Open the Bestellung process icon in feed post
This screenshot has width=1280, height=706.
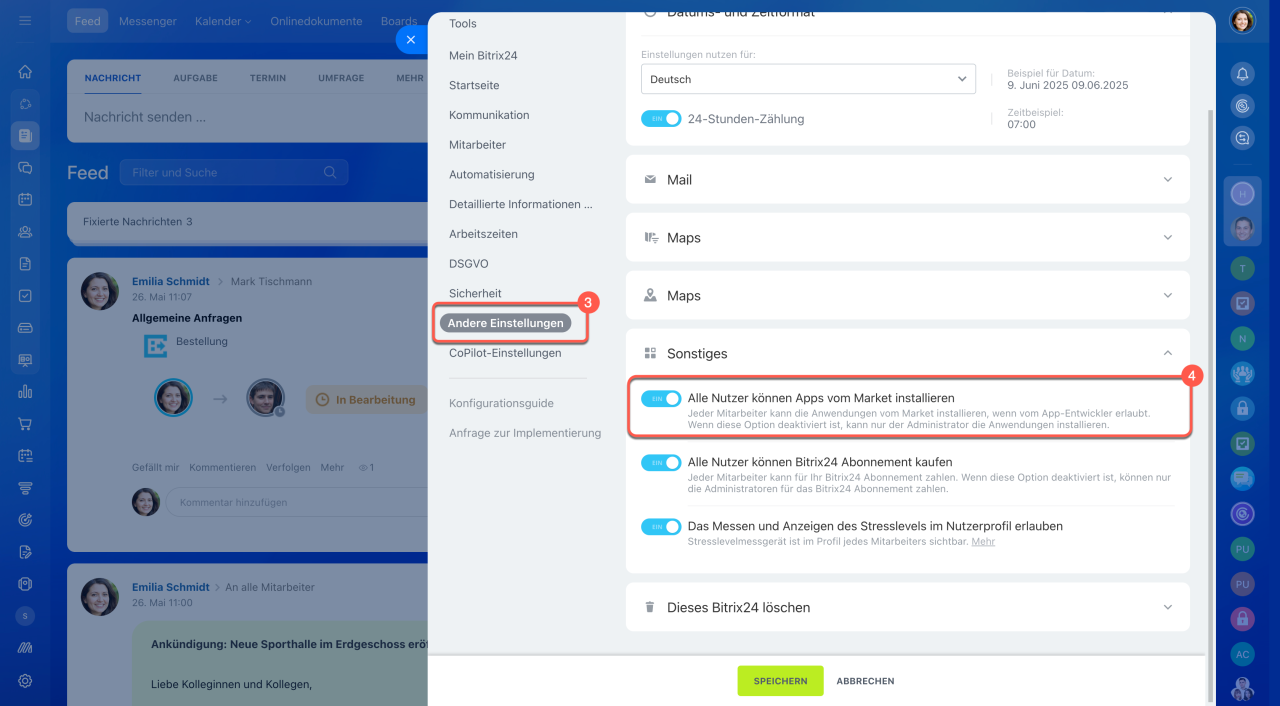pos(155,346)
